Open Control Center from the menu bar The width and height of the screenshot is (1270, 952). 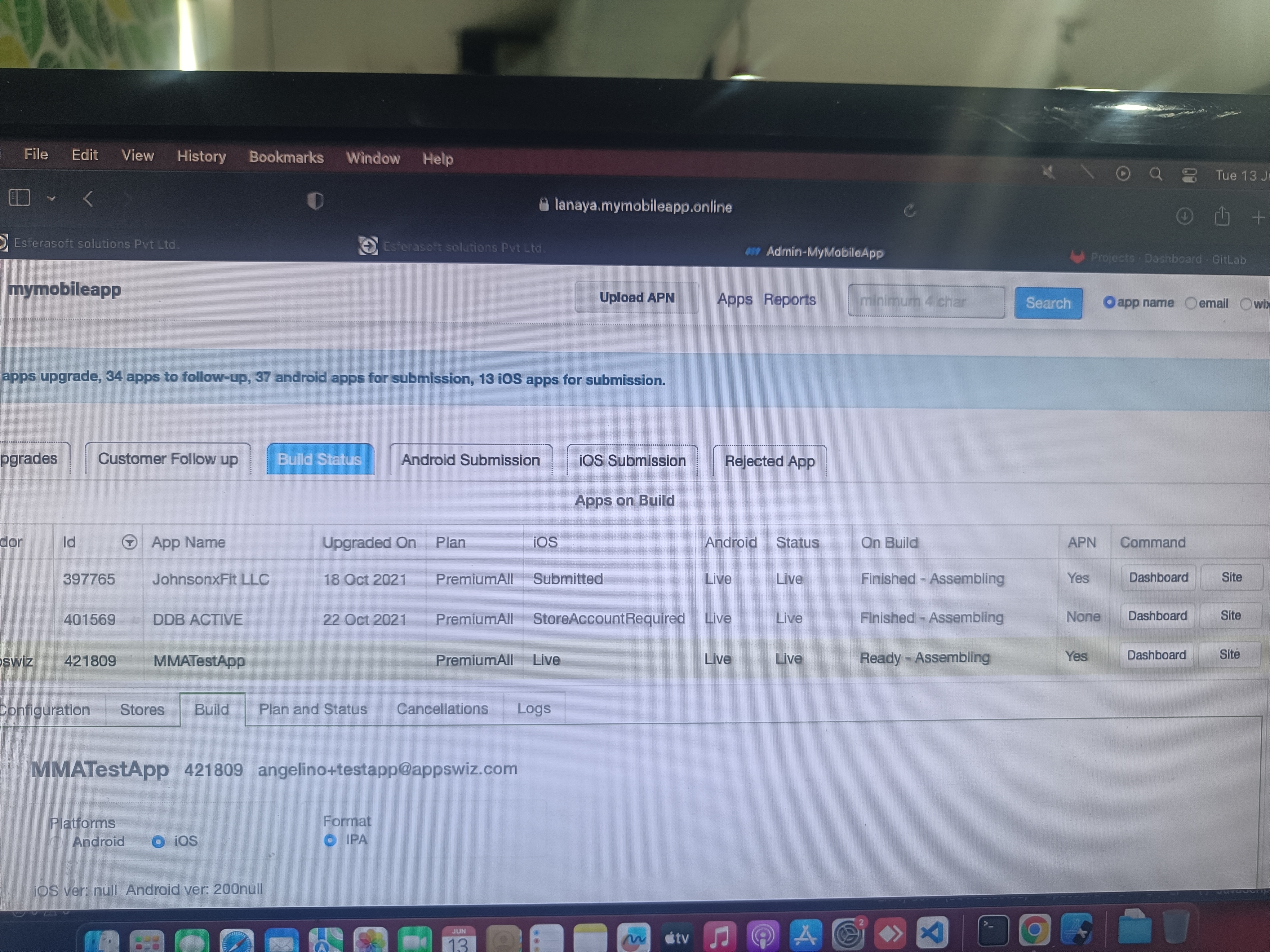click(x=1189, y=175)
